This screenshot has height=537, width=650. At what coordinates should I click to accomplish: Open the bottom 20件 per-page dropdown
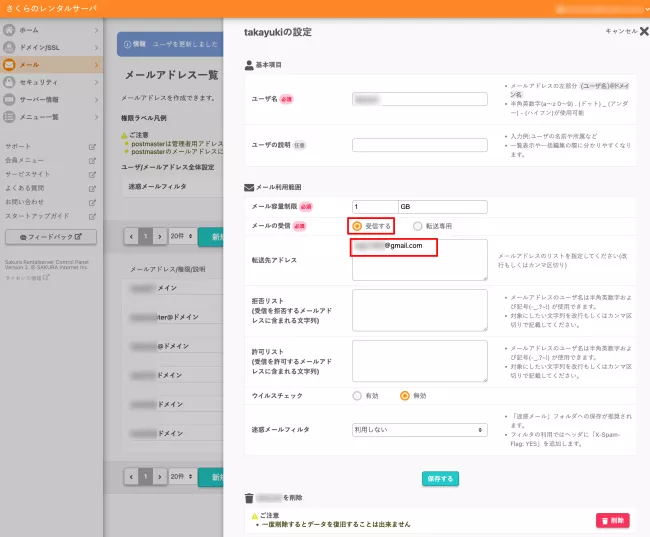pos(182,476)
